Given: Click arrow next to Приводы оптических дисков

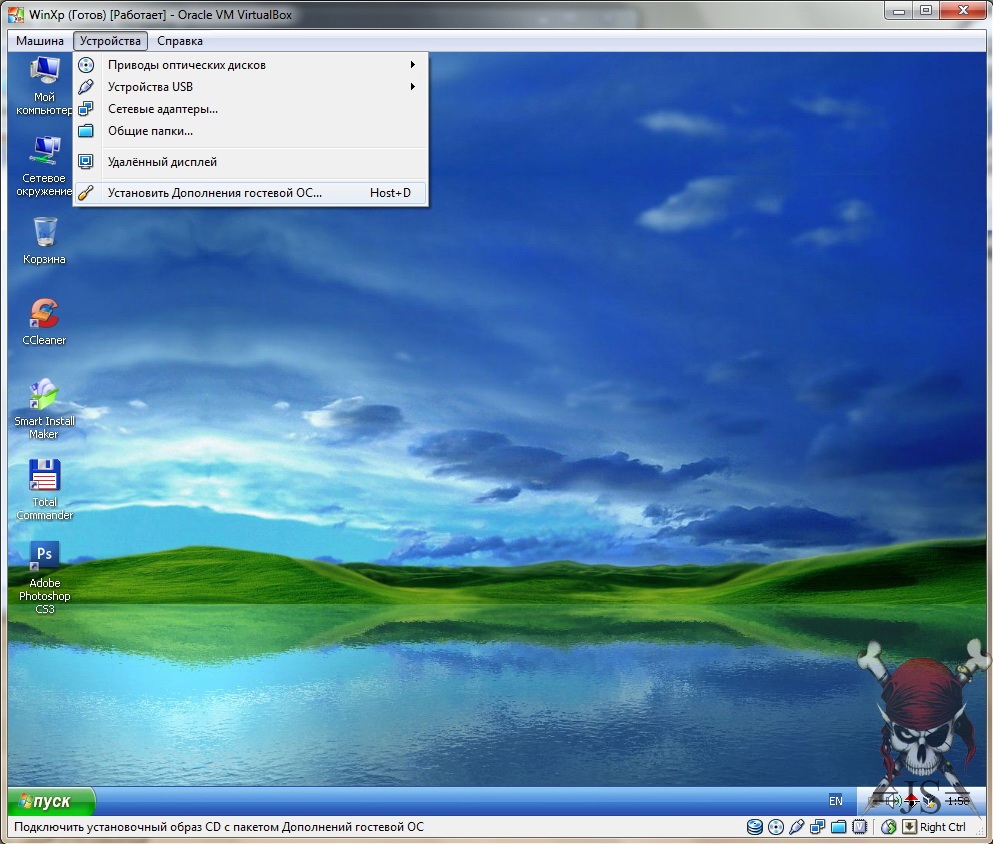Looking at the screenshot, I should (412, 65).
